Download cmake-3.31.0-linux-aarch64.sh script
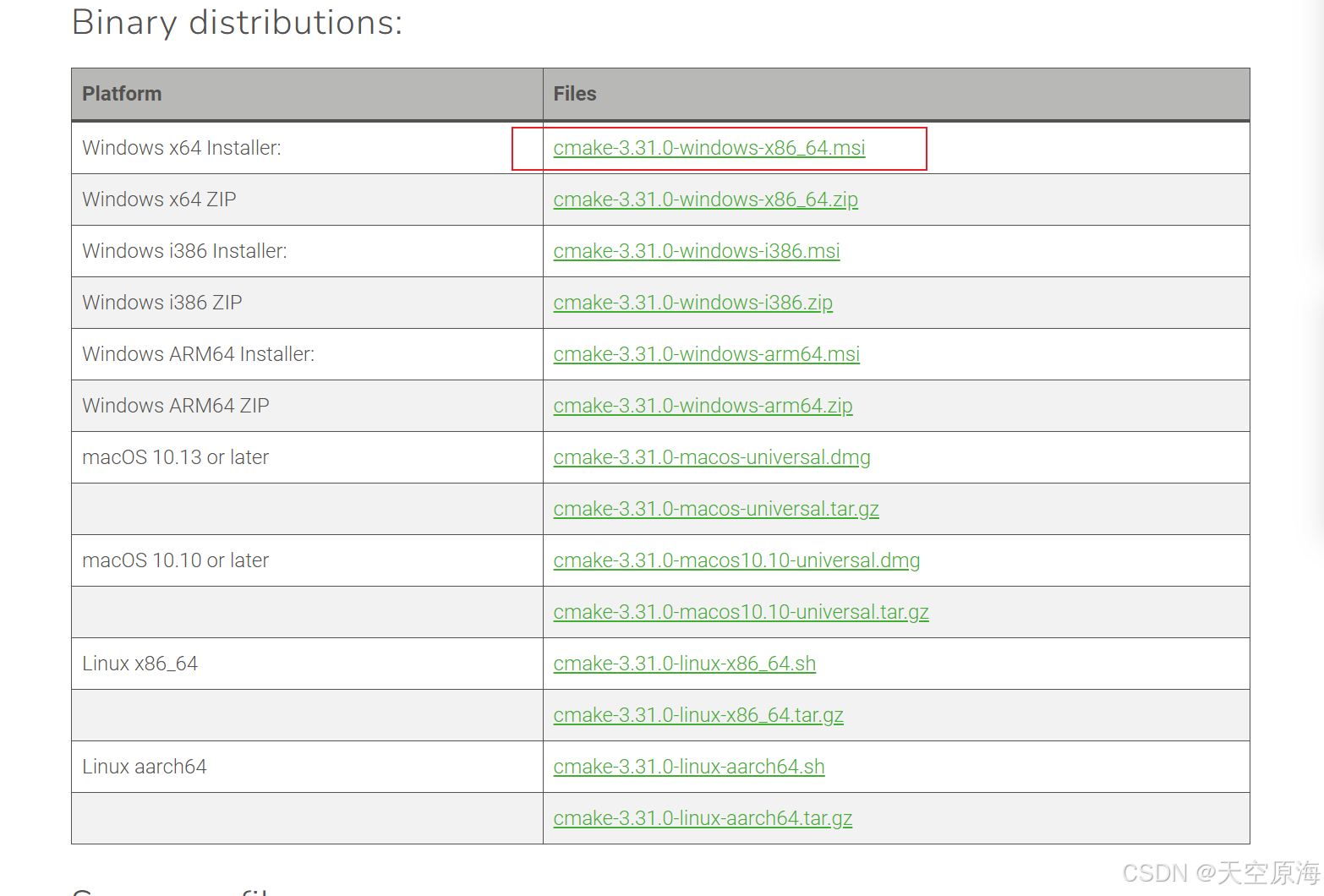The width and height of the screenshot is (1324, 896). pos(688,767)
